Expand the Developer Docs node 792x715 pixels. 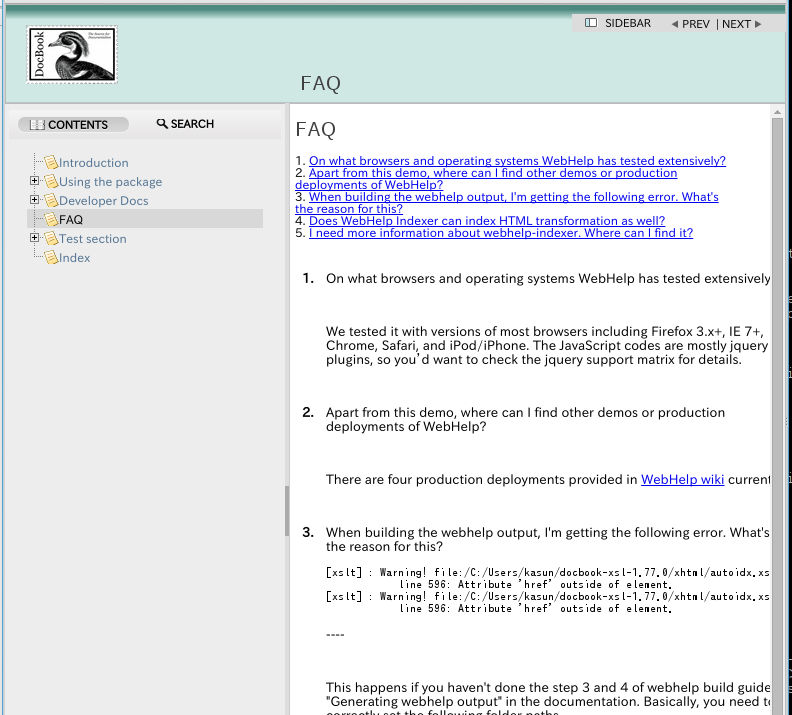34,199
